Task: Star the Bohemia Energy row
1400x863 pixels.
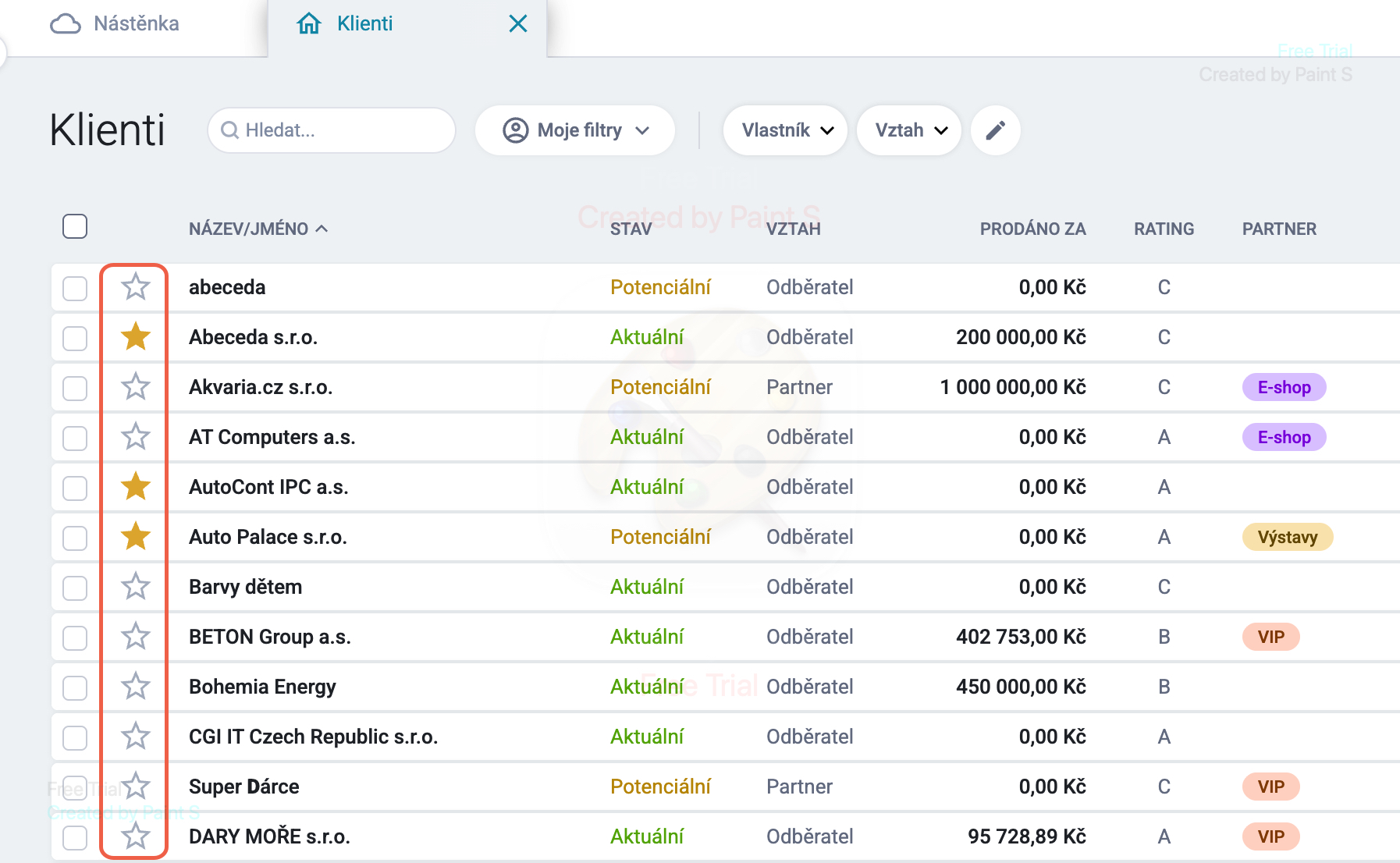Action: pyautogui.click(x=136, y=687)
